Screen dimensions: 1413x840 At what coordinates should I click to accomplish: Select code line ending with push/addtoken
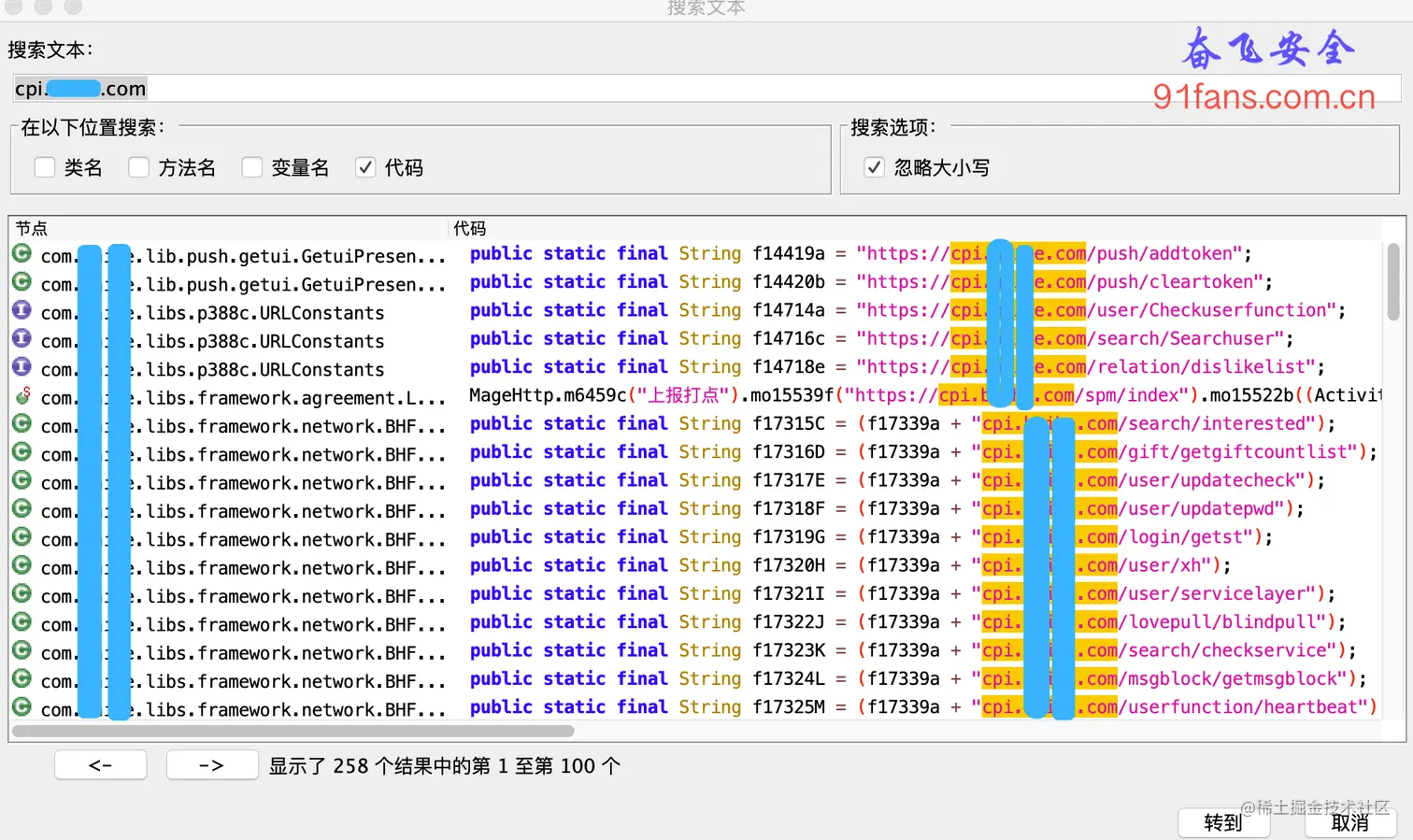[x=861, y=253]
